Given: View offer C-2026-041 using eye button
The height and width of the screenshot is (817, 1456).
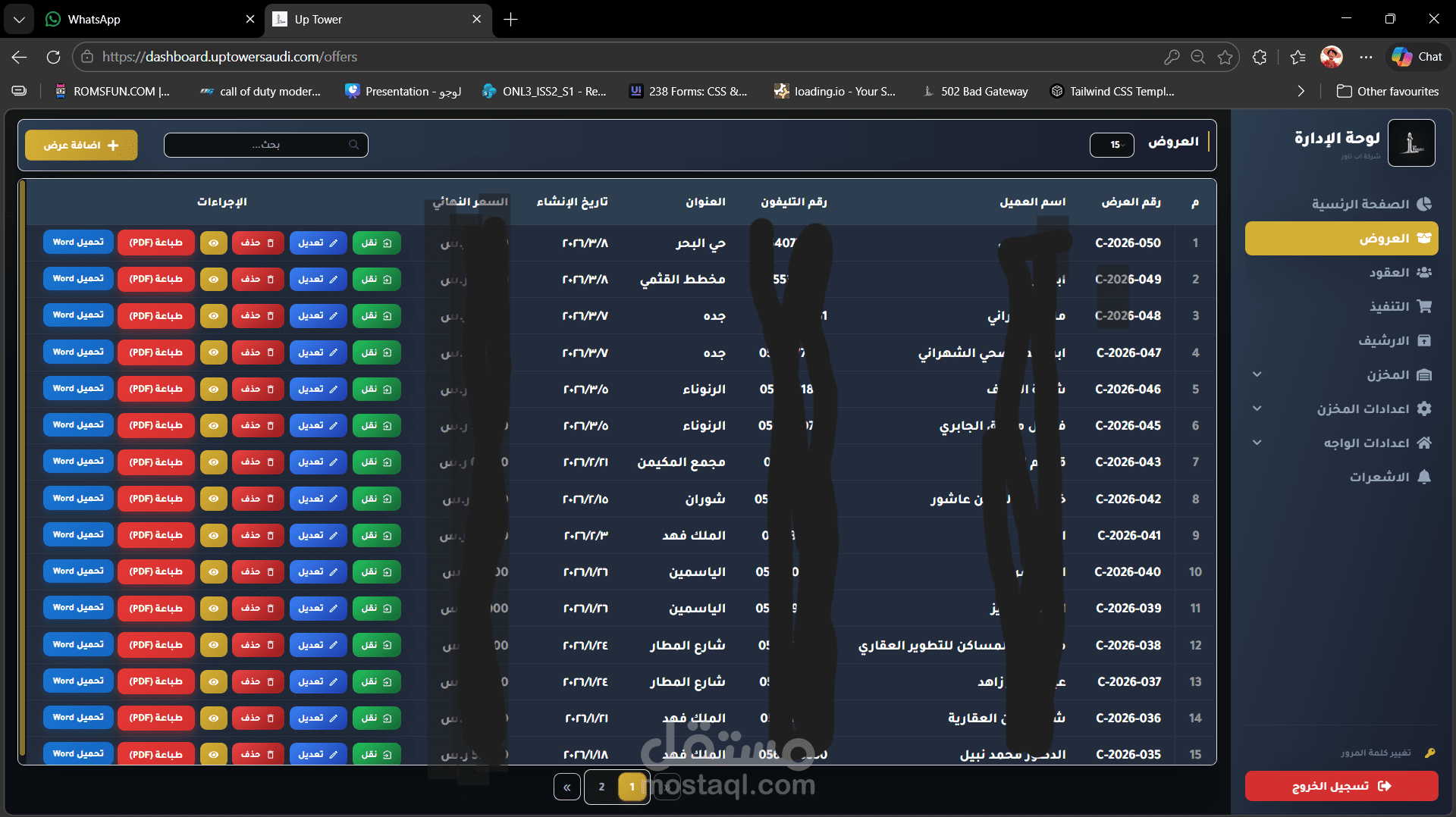Looking at the screenshot, I should point(214,535).
